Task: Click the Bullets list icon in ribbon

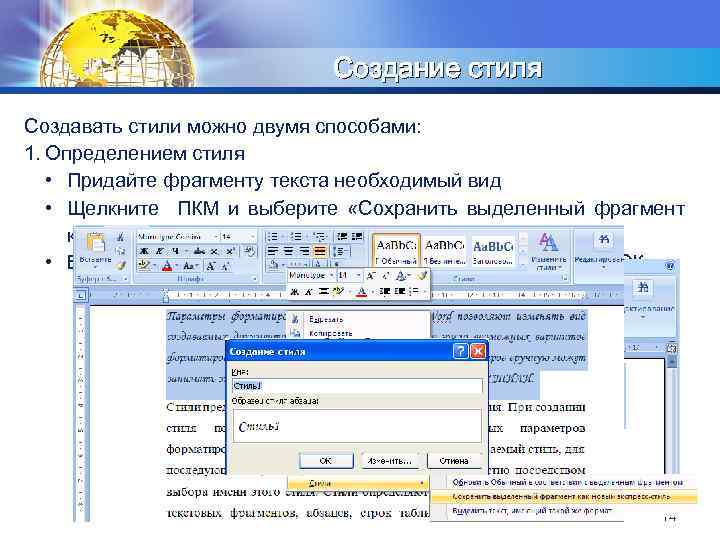Action: [x=273, y=236]
